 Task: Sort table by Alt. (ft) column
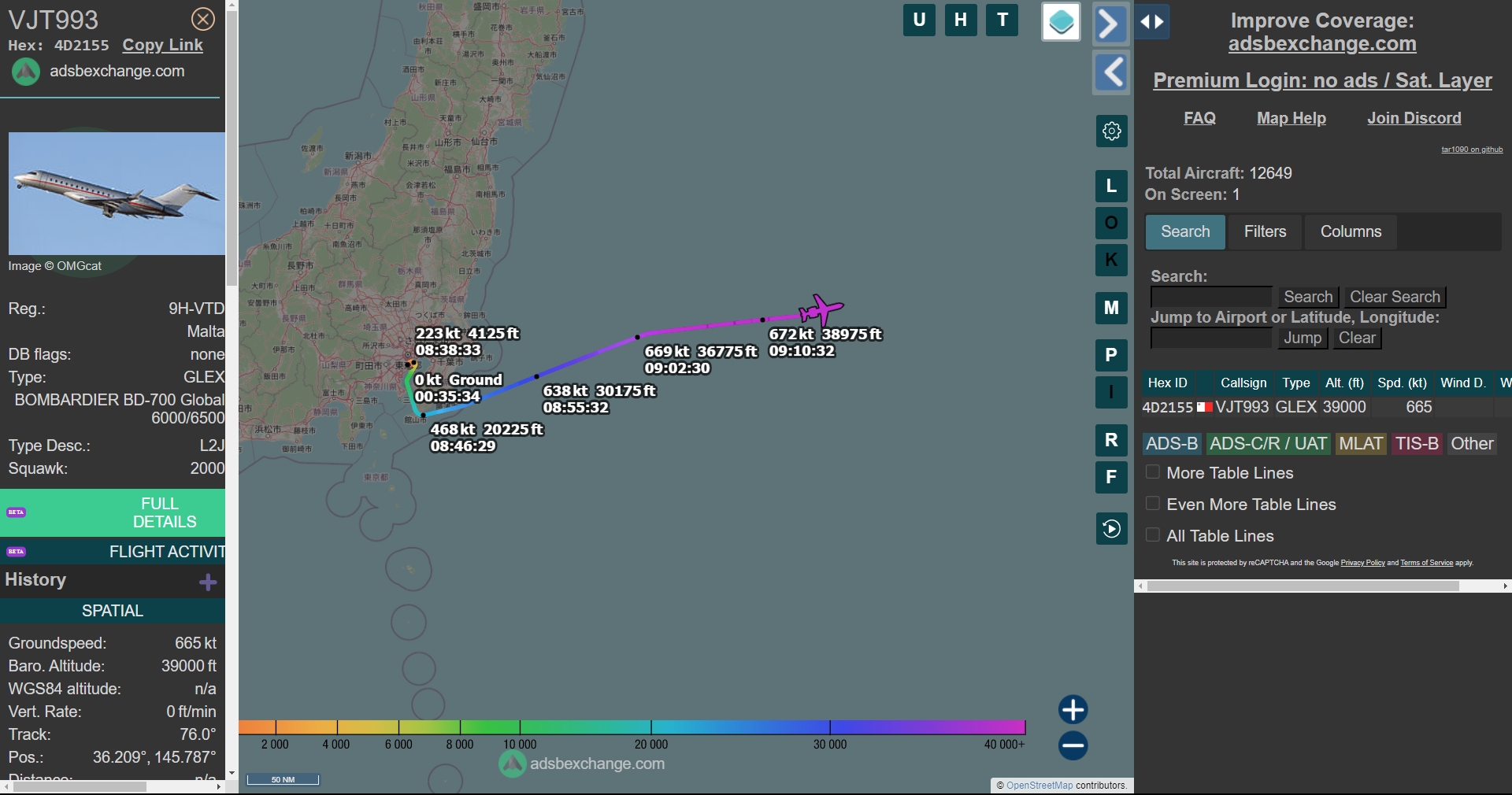tap(1344, 383)
